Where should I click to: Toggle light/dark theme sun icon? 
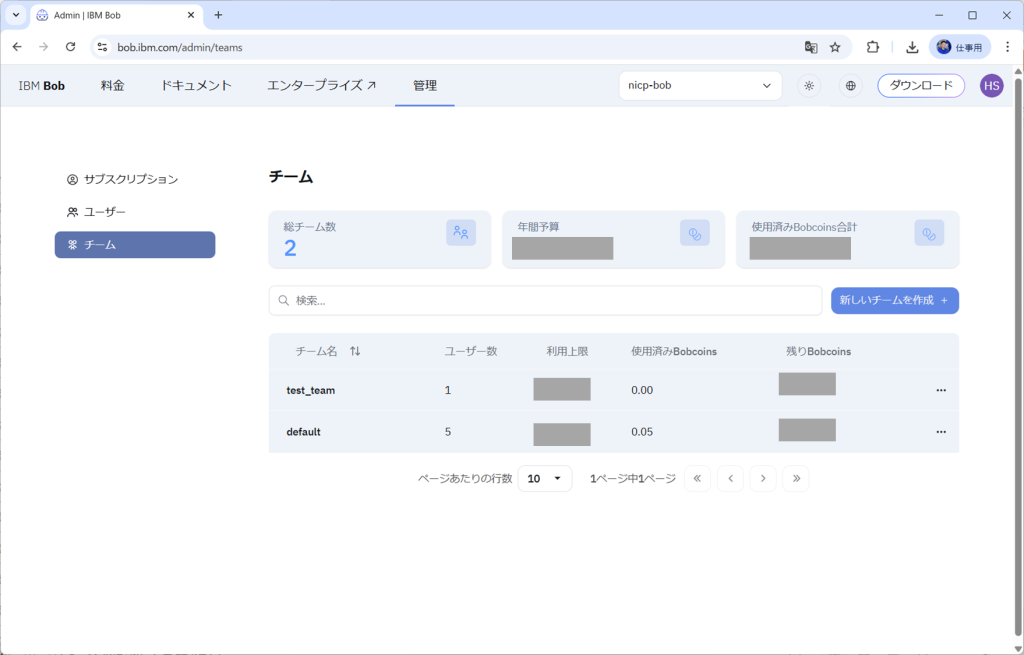tap(809, 86)
